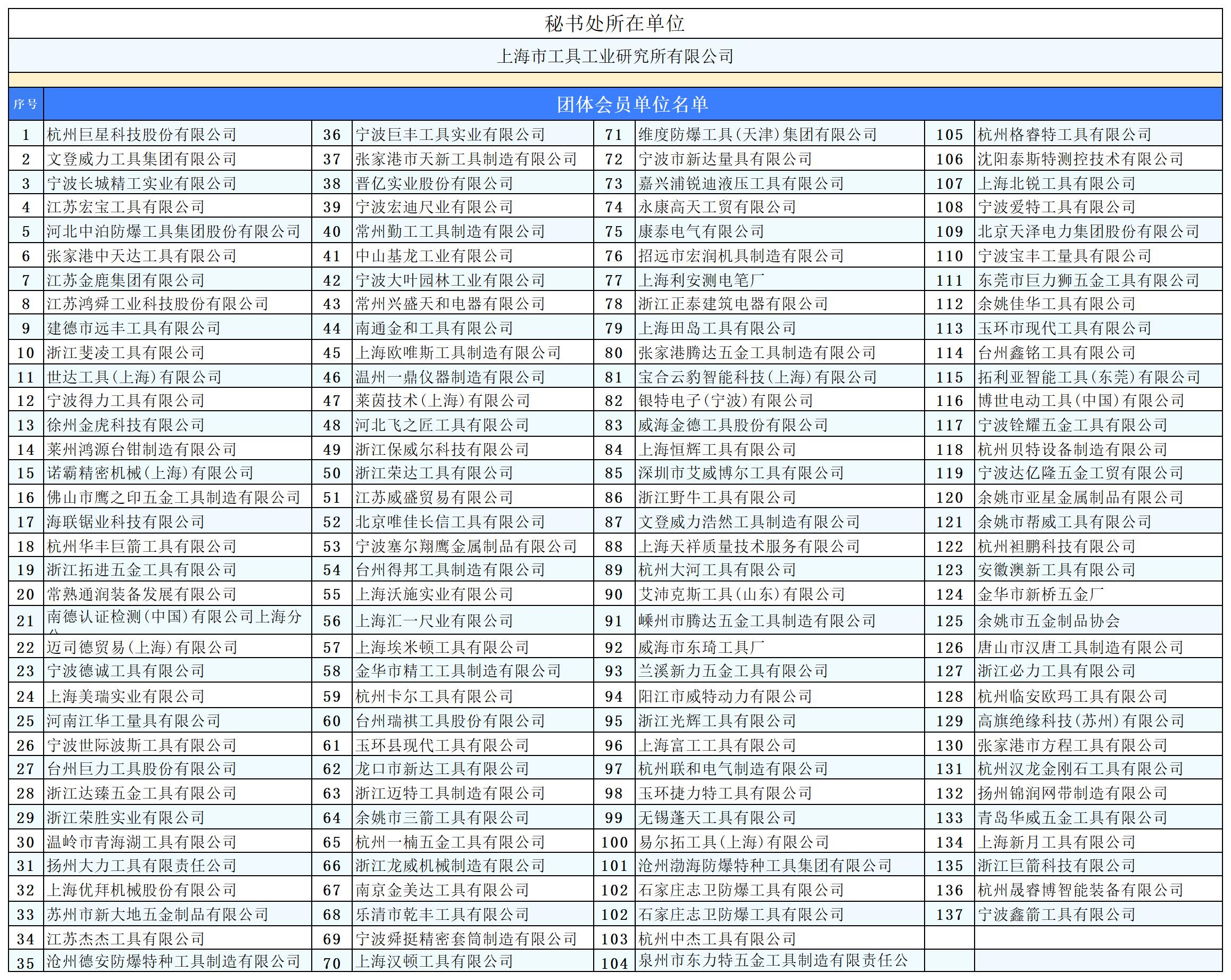Viewport: 1231px width, 980px height.
Task: Select 海联锯业科技有限公司
Action: pyautogui.click(x=126, y=521)
